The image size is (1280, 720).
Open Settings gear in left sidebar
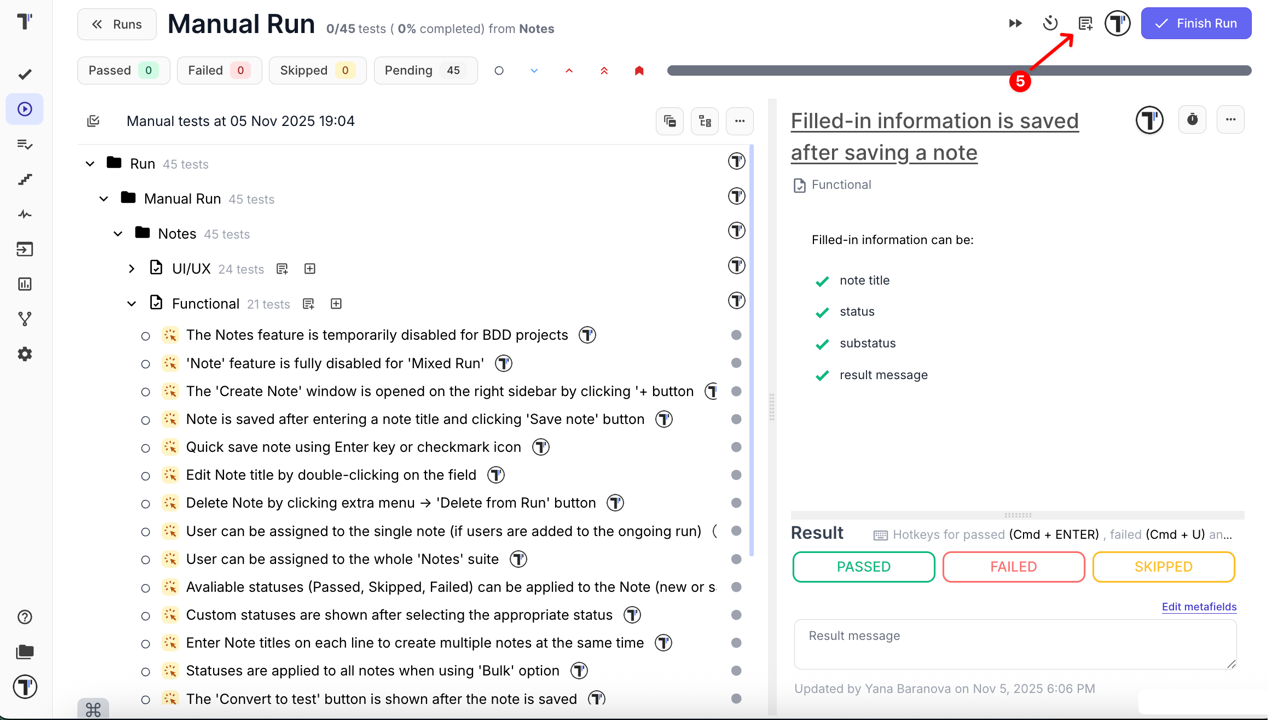(25, 354)
